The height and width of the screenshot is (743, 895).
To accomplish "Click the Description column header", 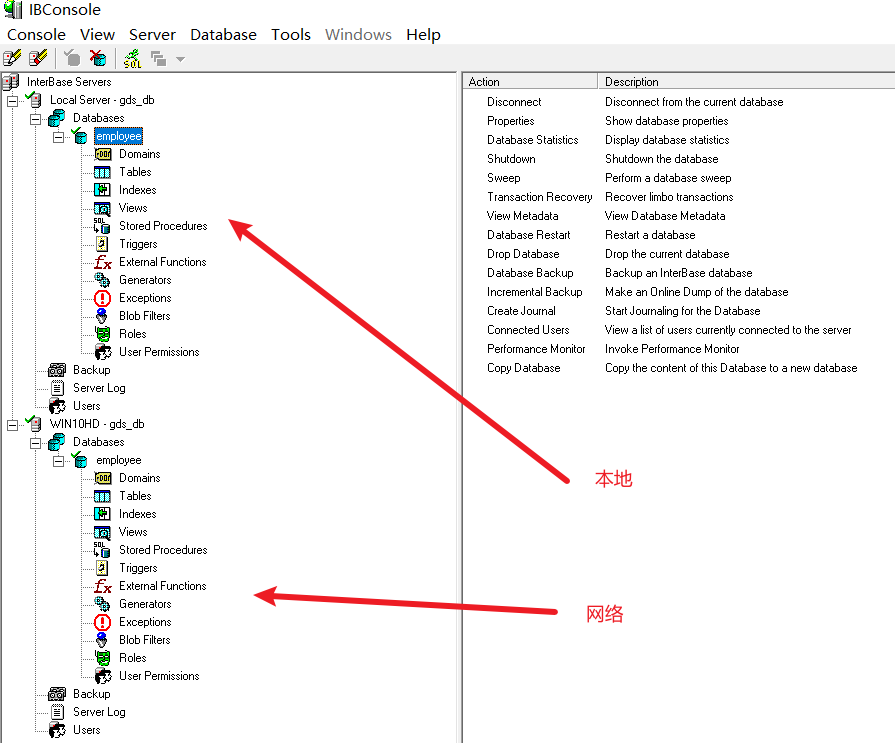I will click(747, 82).
